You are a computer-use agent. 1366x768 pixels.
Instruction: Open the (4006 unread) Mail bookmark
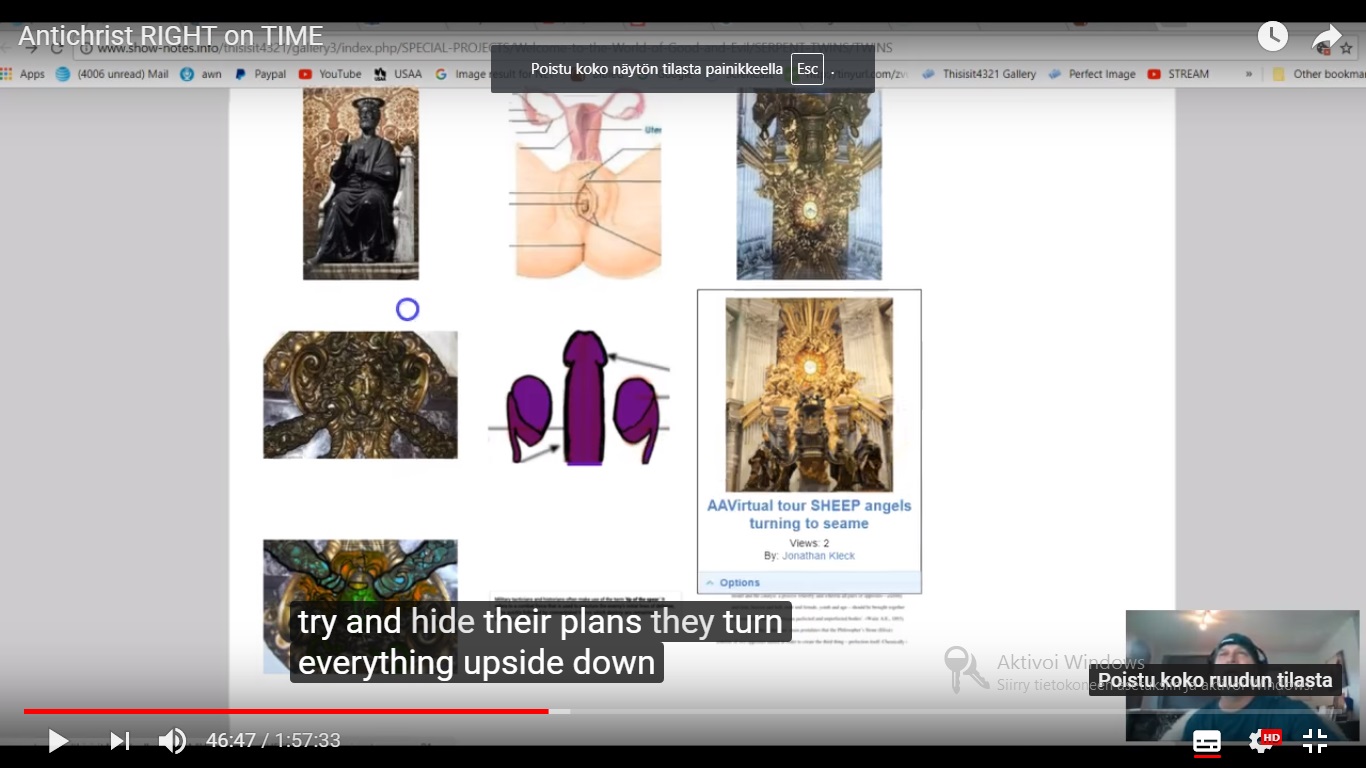coord(112,74)
